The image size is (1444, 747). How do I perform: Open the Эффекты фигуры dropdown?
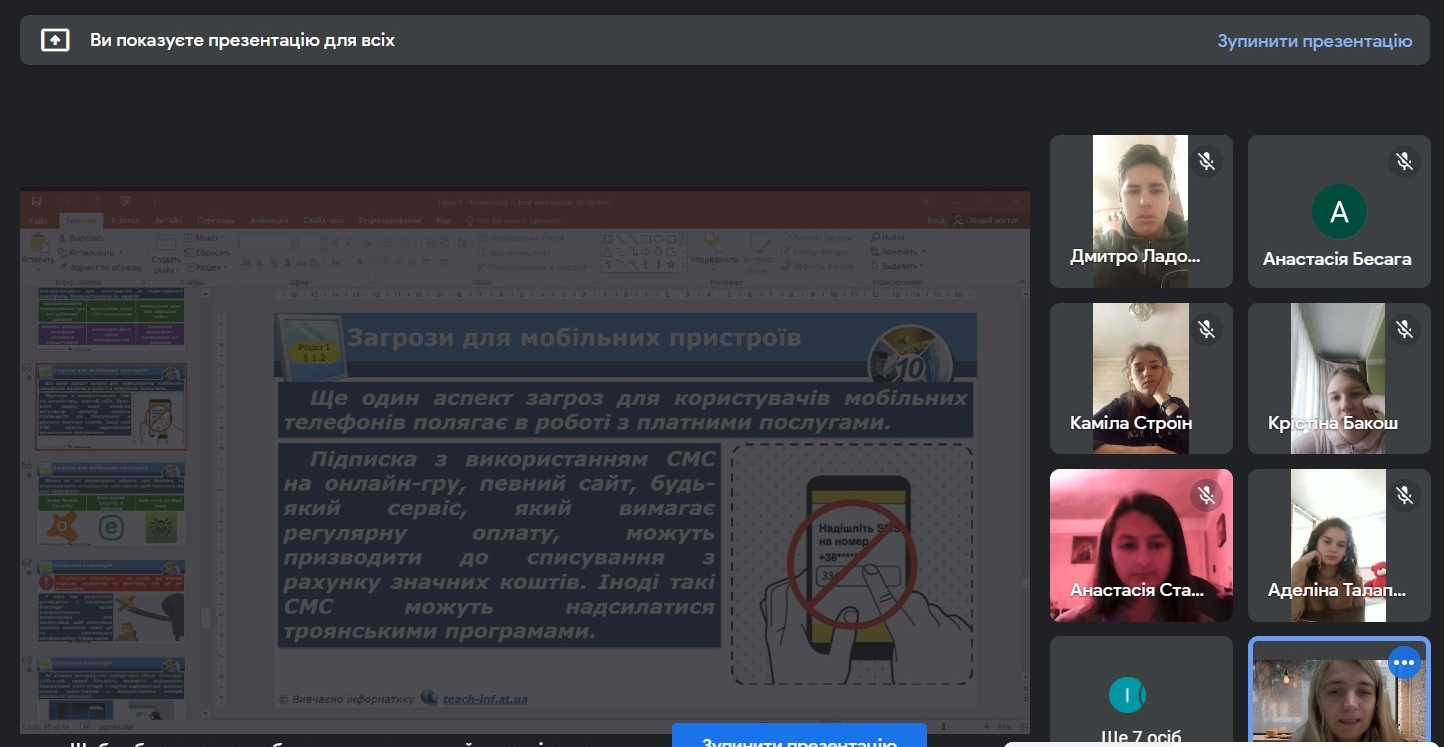coord(820,266)
